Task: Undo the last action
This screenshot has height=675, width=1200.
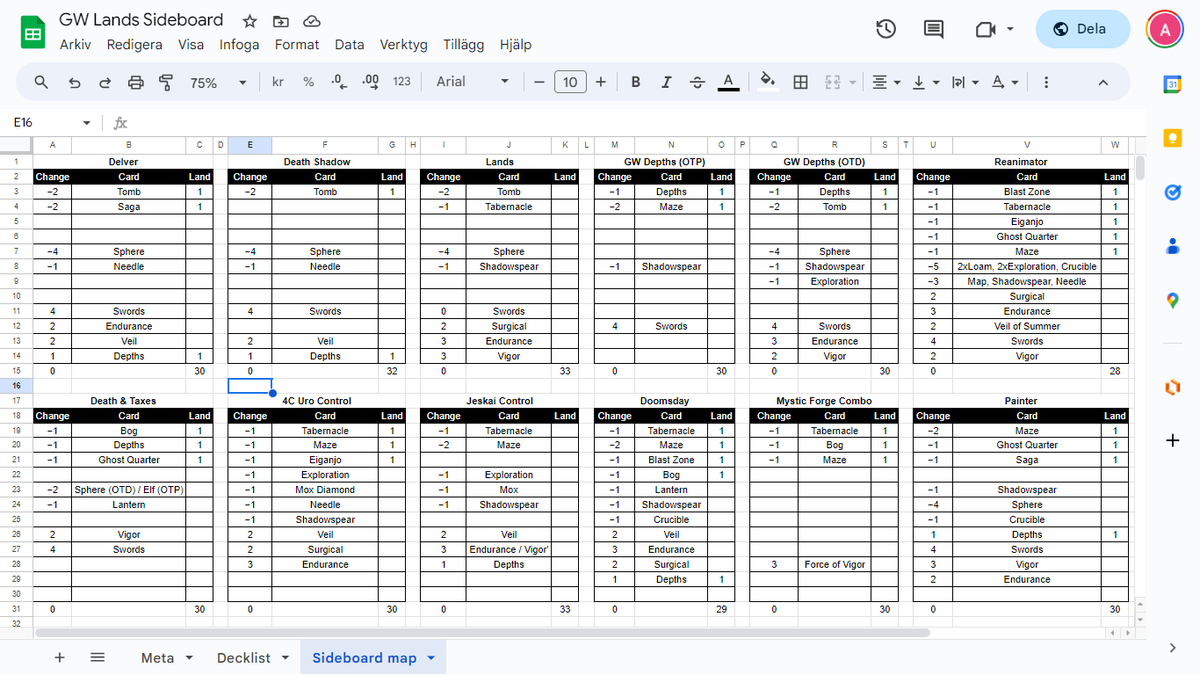Action: pos(74,82)
